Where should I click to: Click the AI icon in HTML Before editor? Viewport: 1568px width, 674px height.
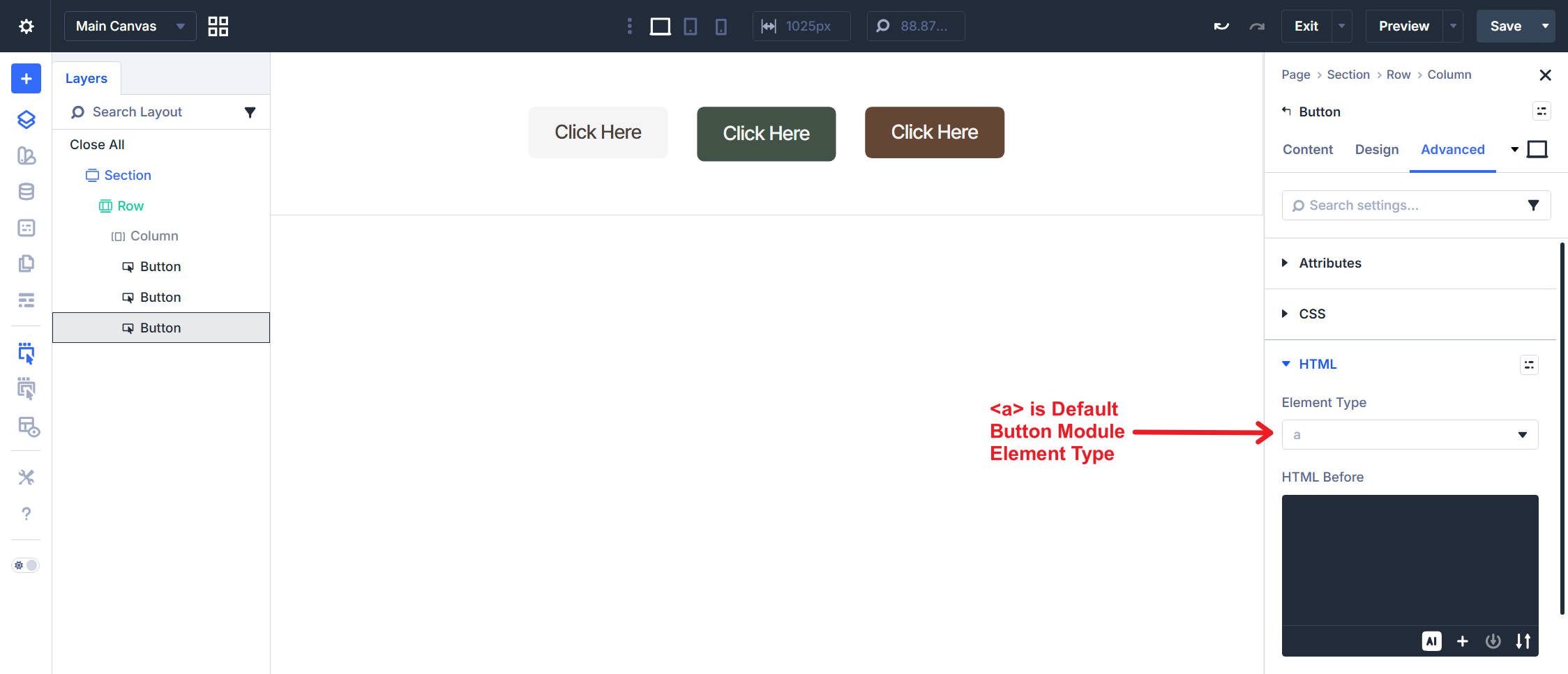1432,641
